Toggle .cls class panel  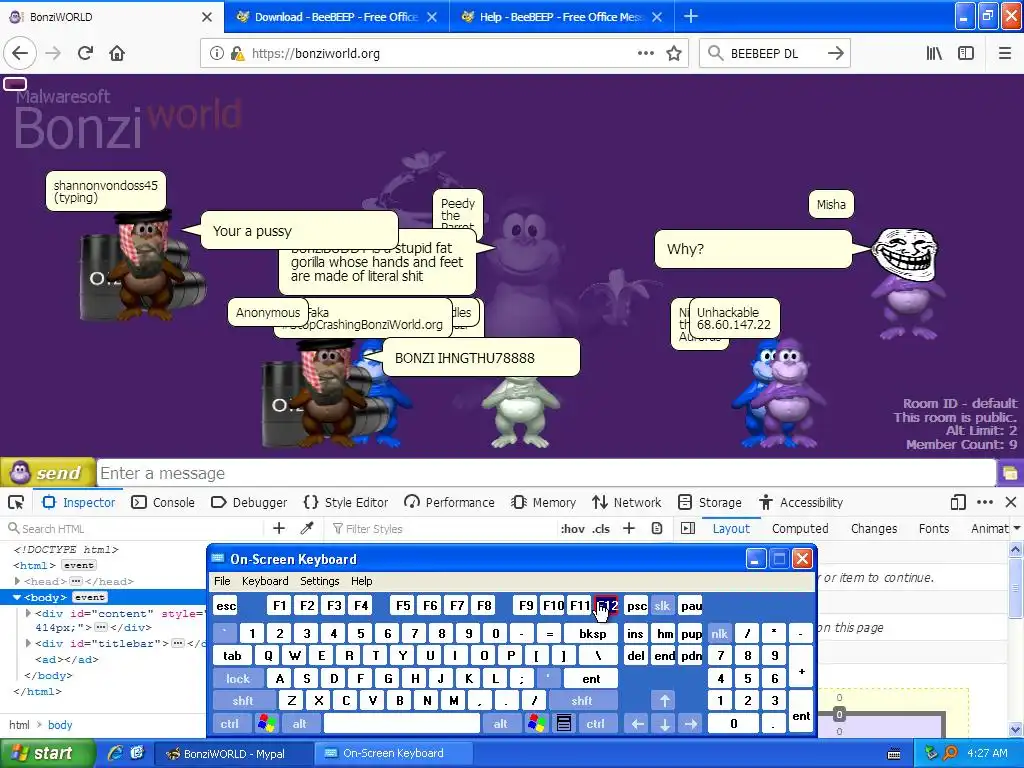(x=601, y=528)
